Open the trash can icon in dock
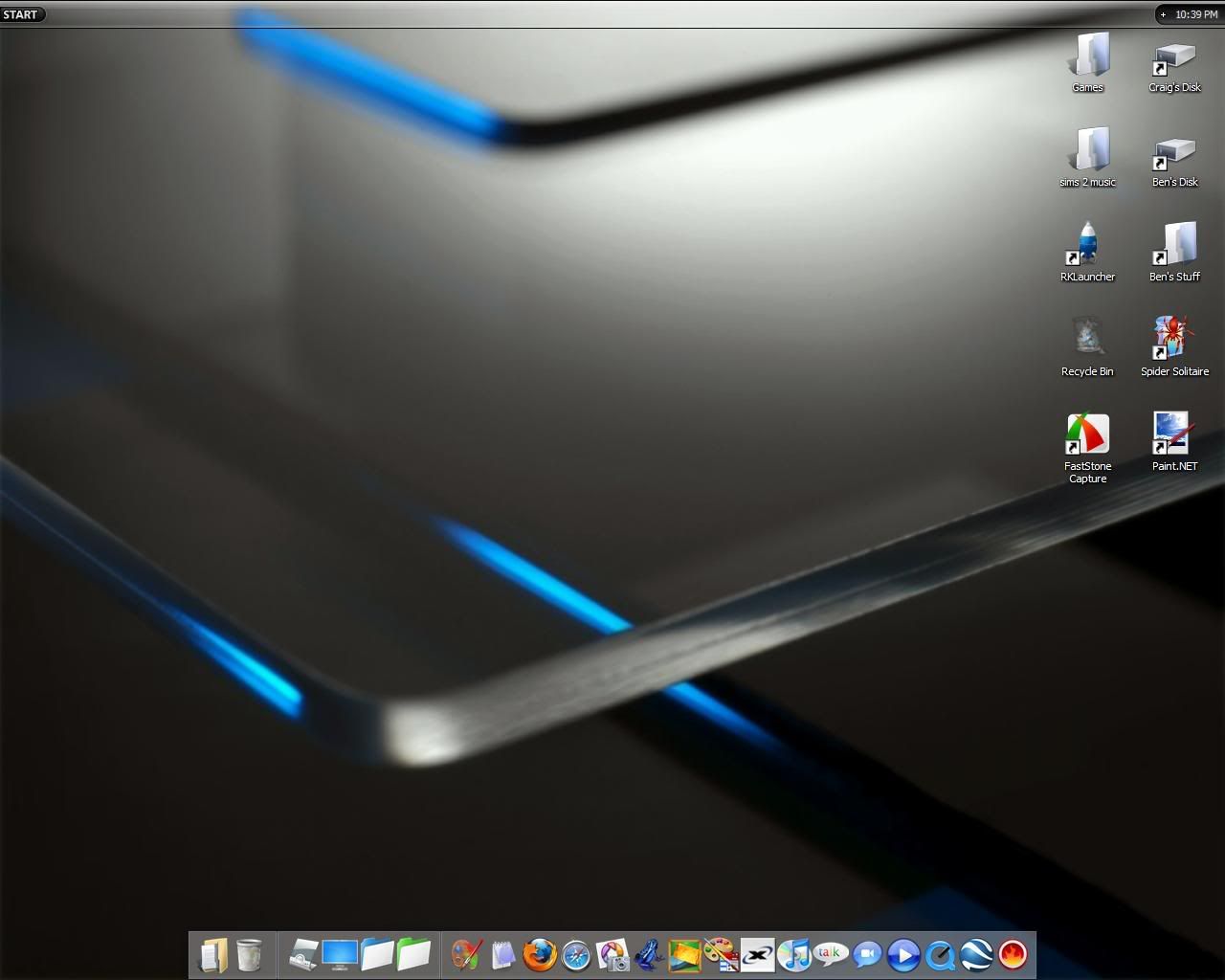Viewport: 1225px width, 980px height. (249, 954)
